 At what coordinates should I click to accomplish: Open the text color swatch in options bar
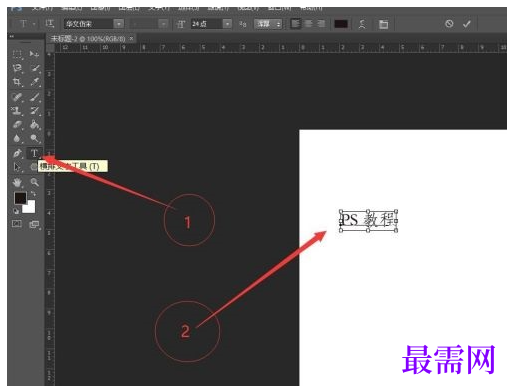(x=341, y=24)
